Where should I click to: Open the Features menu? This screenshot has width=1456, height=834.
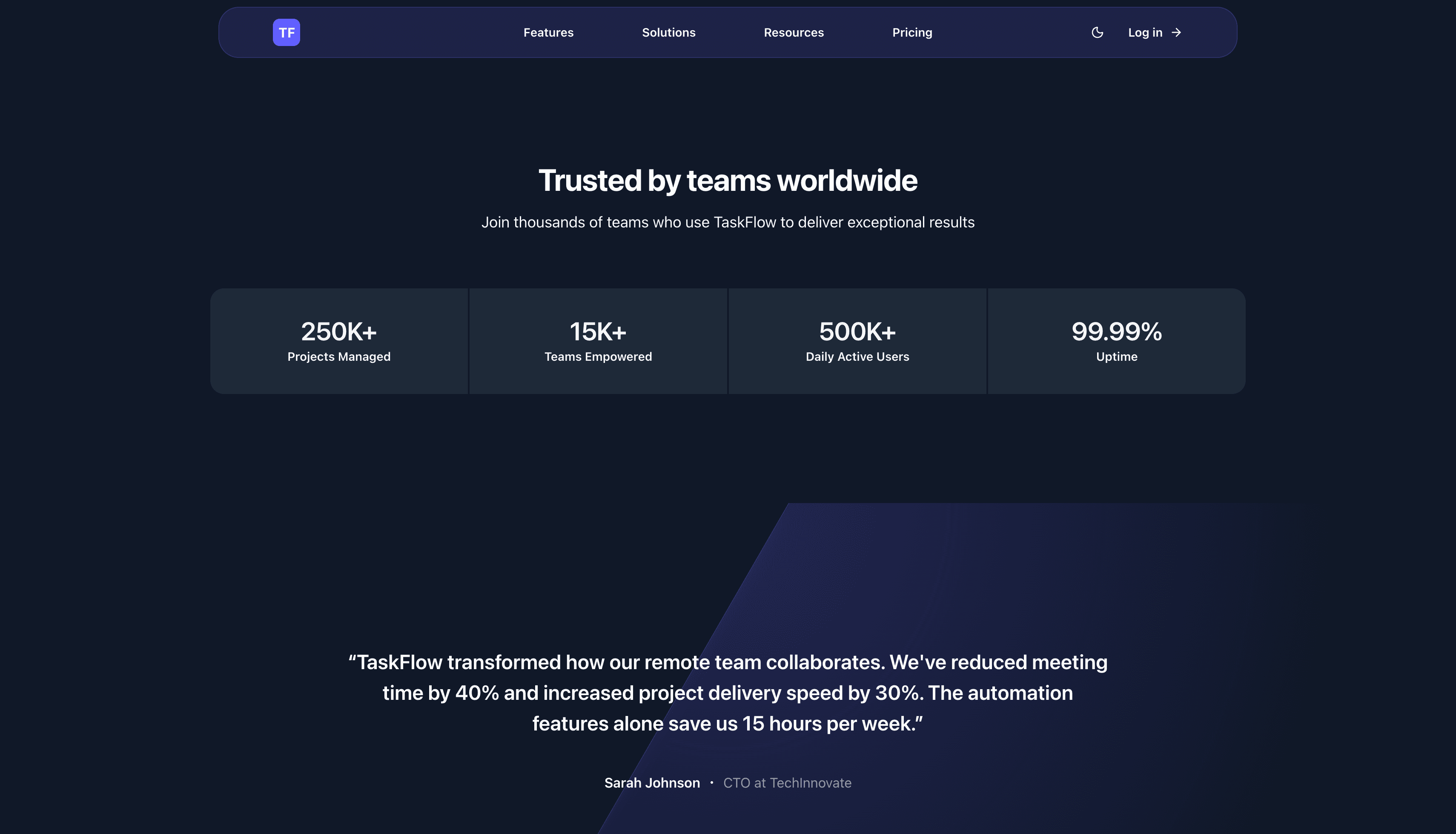click(548, 33)
